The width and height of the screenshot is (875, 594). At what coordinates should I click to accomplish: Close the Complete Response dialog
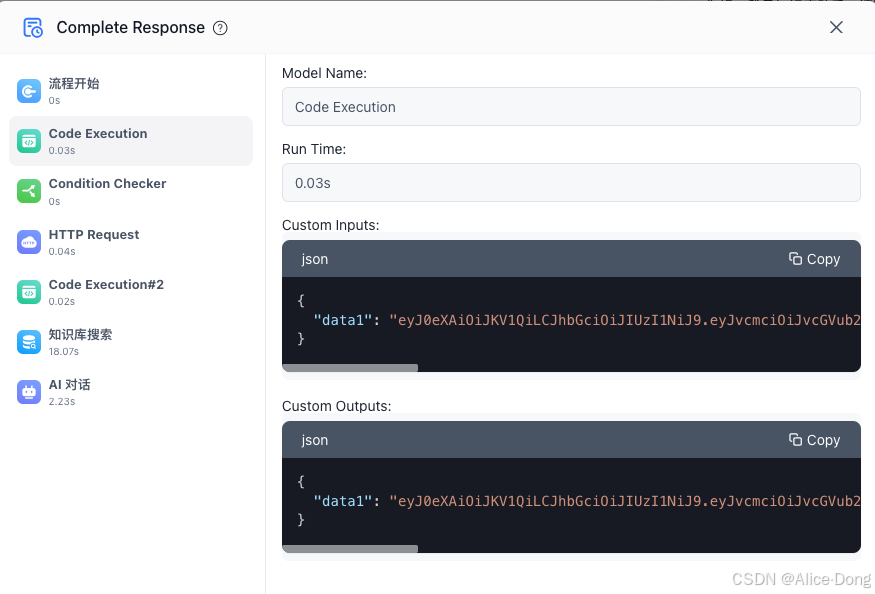click(x=836, y=27)
